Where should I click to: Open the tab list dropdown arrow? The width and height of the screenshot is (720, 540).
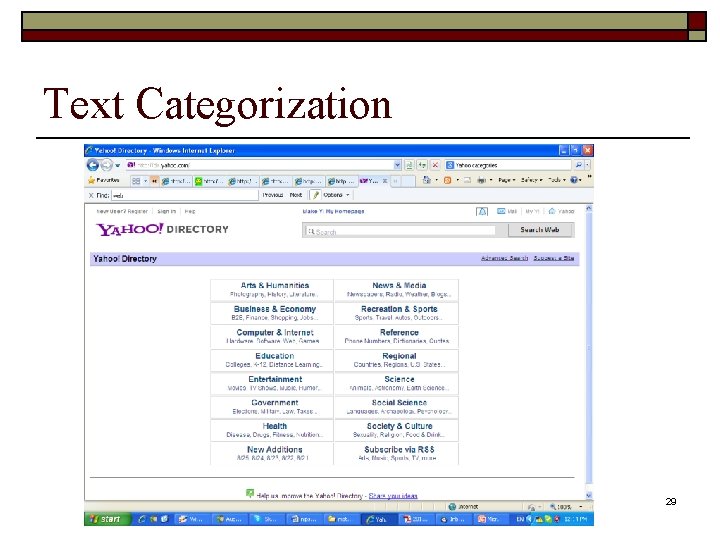click(x=146, y=181)
